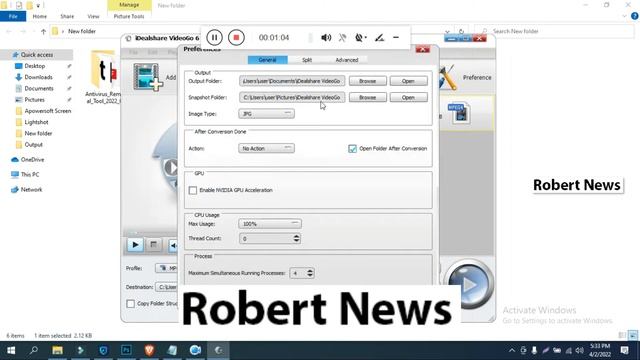Open the Picture Tools tab in Explorer

point(129,16)
